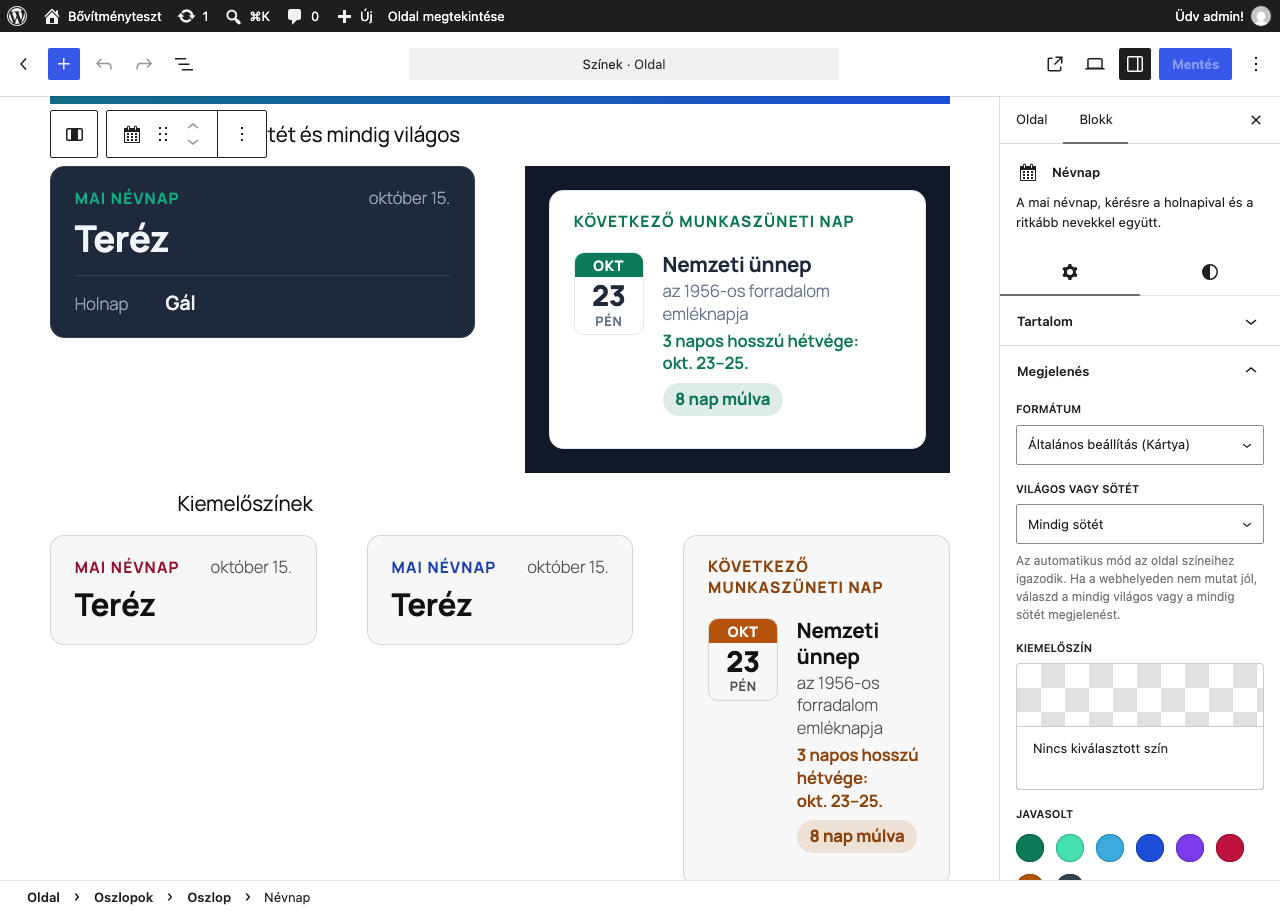Move the block up with the arrow
1280x913 pixels.
click(x=194, y=126)
